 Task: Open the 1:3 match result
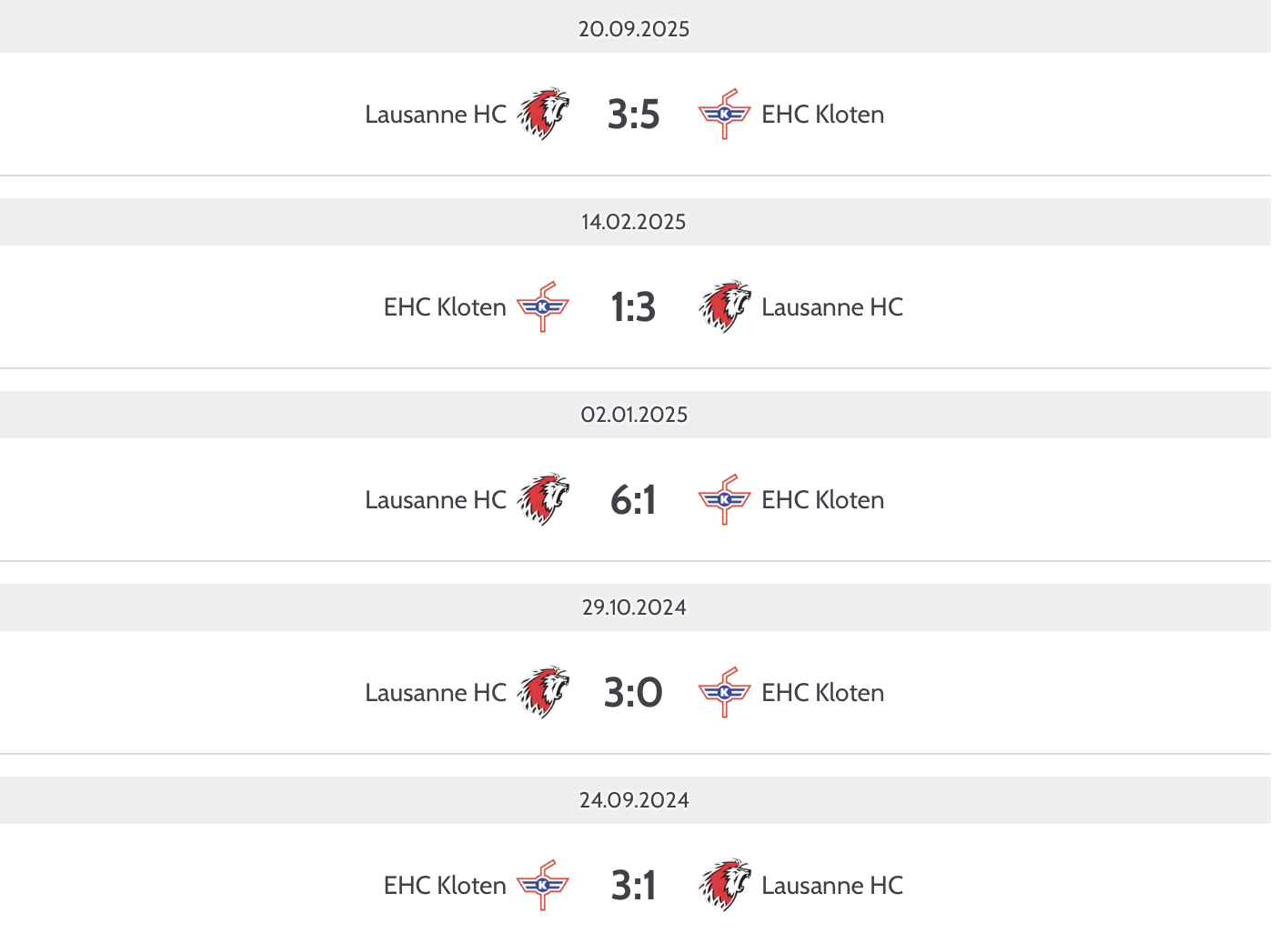point(633,307)
